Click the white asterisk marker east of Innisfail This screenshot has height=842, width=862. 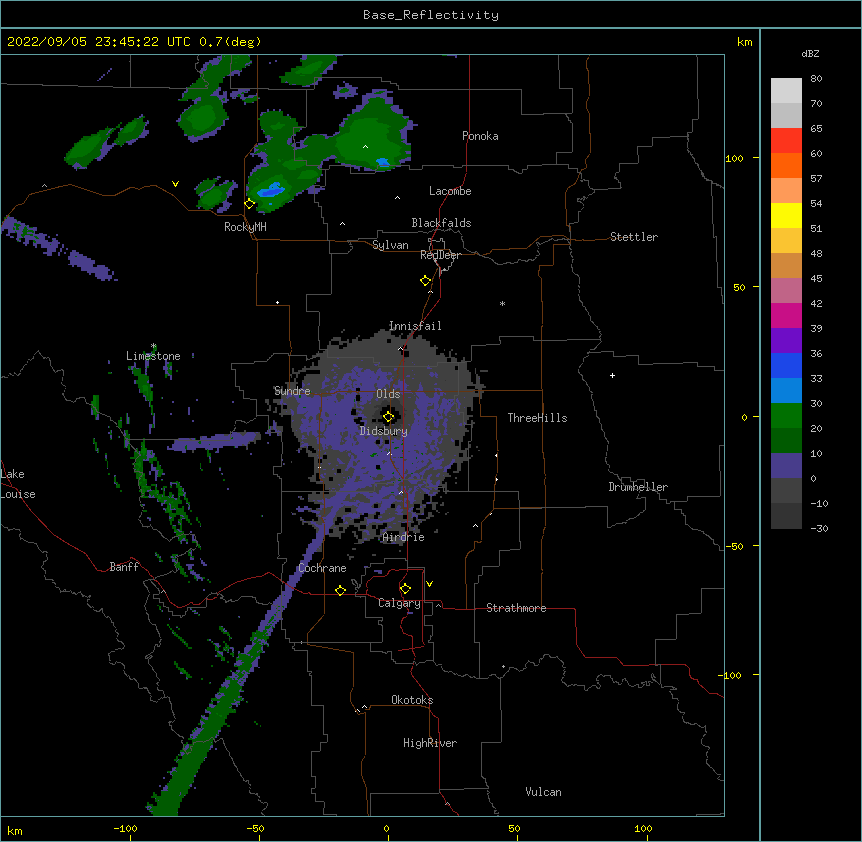tap(502, 303)
